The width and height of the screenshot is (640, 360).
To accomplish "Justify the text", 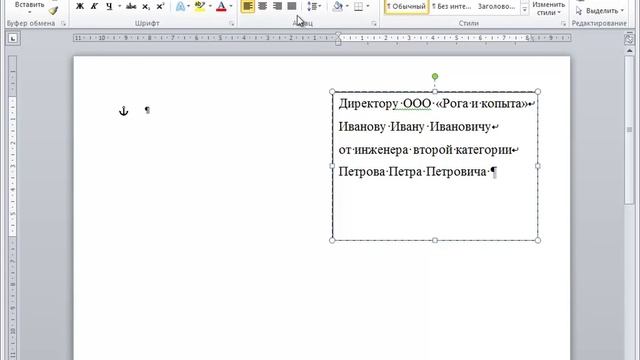I will [292, 6].
